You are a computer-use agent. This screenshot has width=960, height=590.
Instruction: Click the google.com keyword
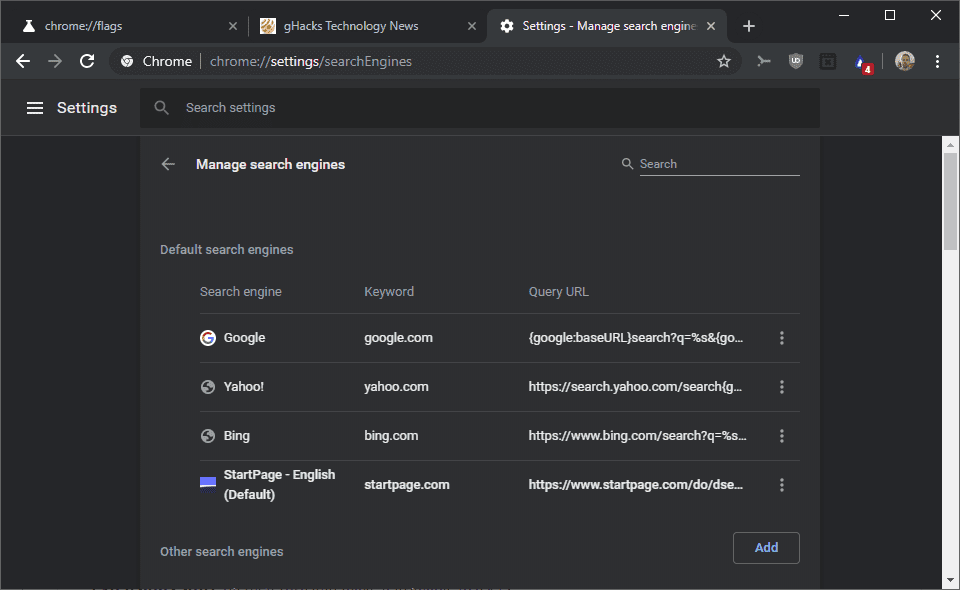[x=398, y=338]
